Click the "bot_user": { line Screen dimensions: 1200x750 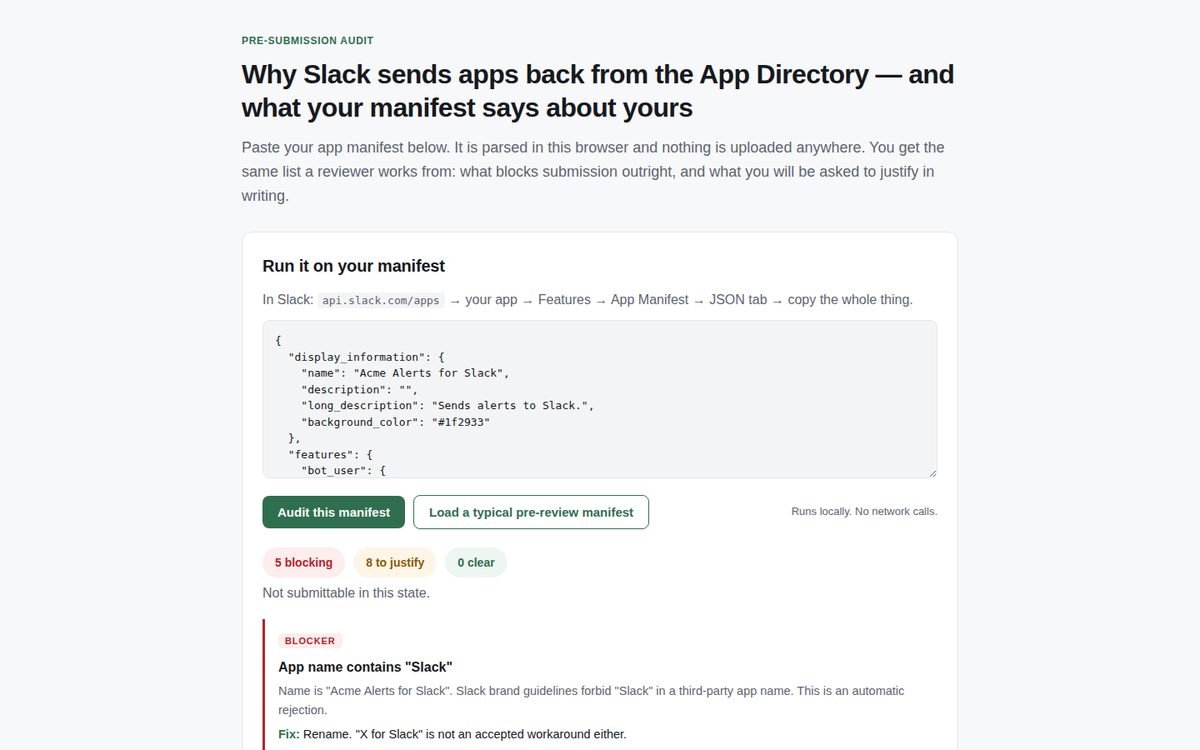(x=343, y=470)
